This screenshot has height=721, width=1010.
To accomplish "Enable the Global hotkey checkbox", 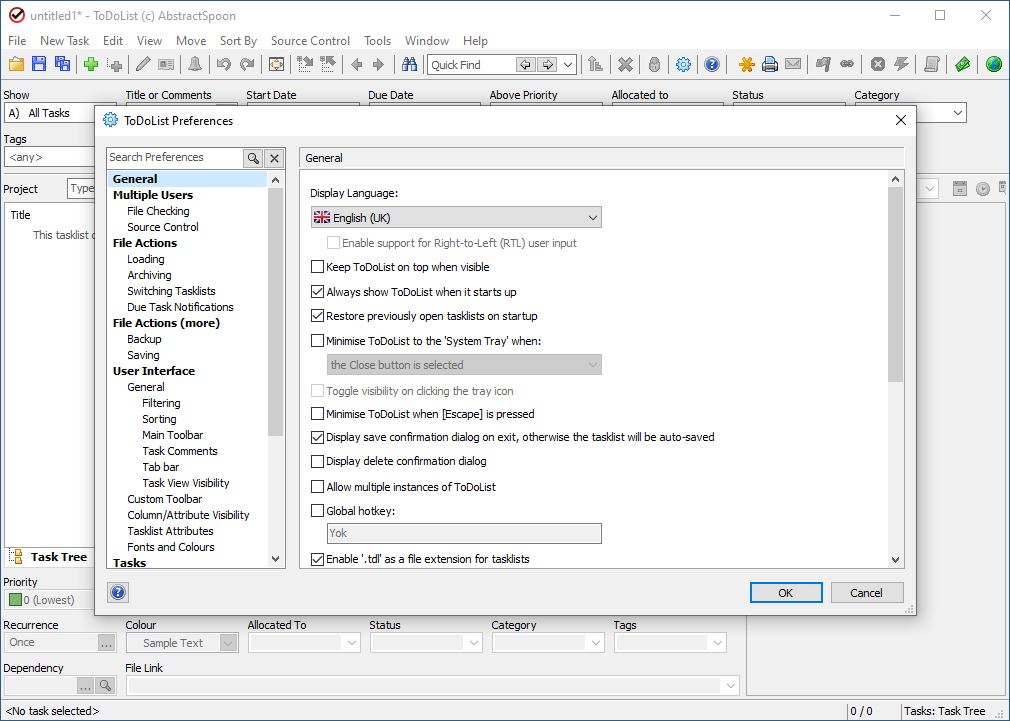I will pyautogui.click(x=317, y=511).
